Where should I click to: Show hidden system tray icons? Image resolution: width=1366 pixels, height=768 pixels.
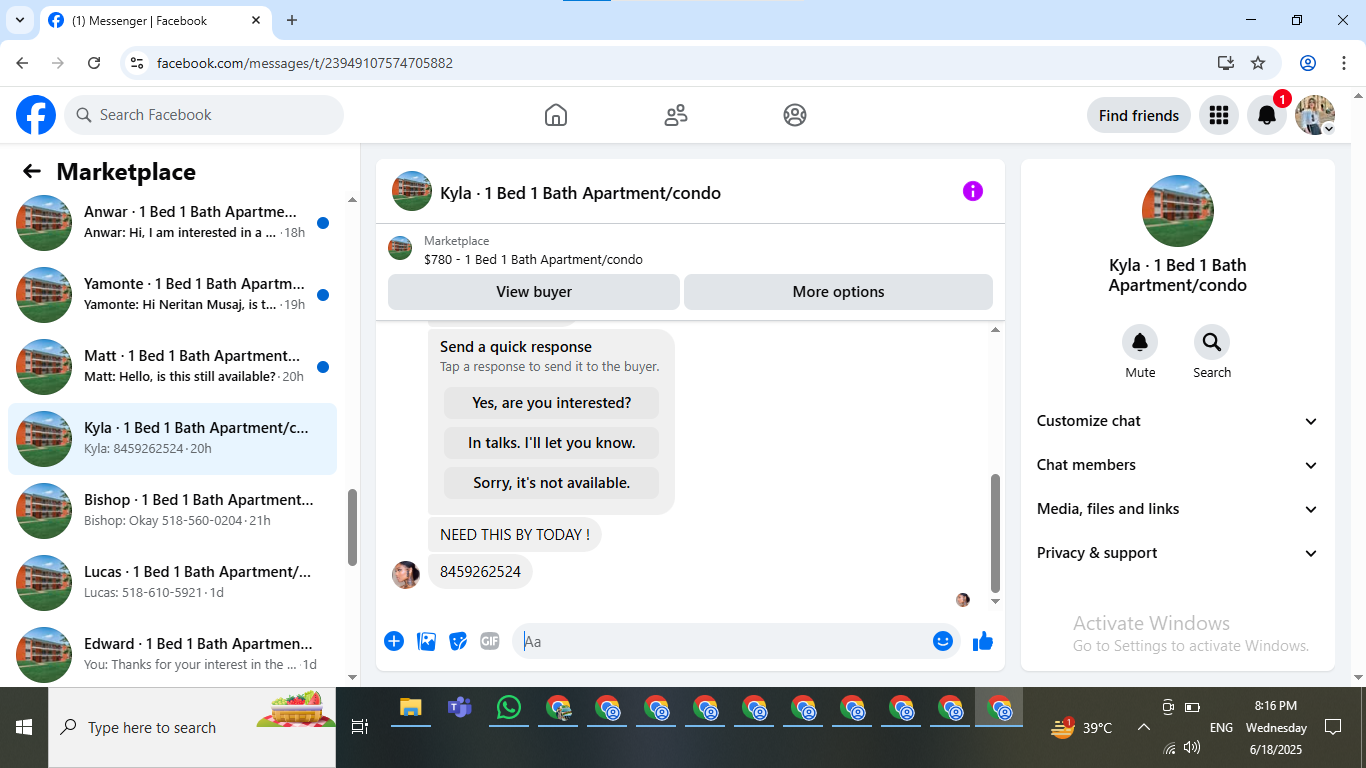[1144, 727]
